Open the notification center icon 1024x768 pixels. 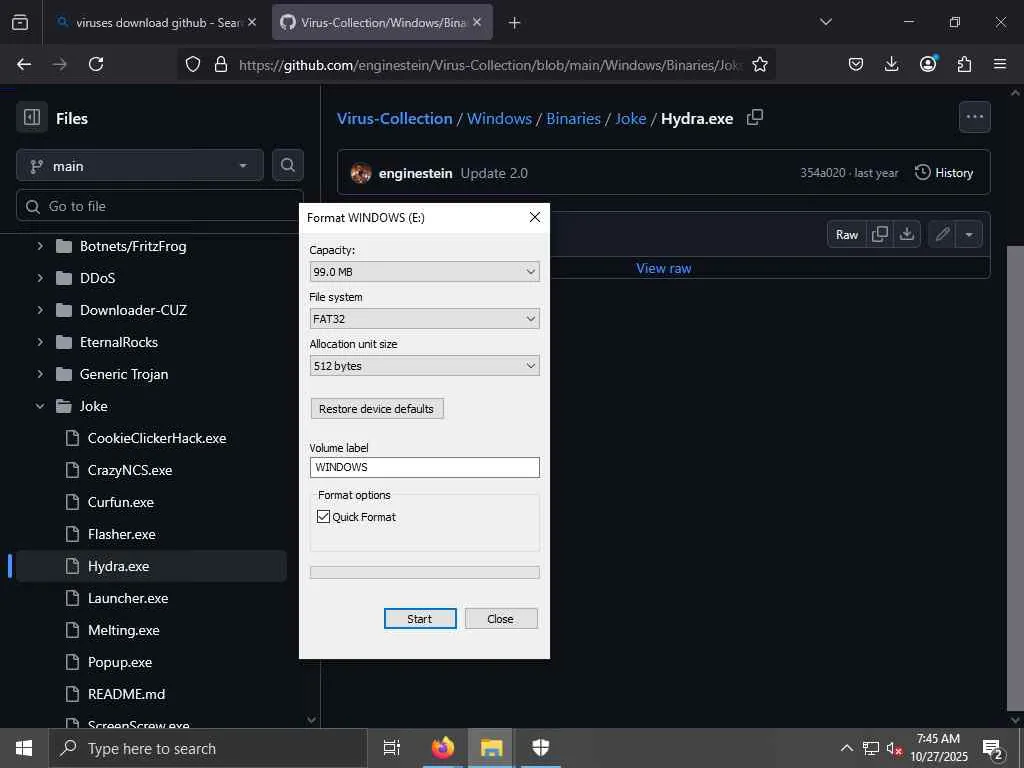pyautogui.click(x=992, y=748)
